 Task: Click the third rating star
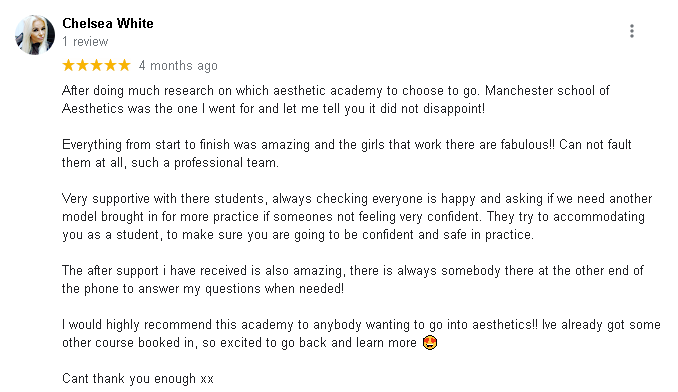[x=96, y=65]
